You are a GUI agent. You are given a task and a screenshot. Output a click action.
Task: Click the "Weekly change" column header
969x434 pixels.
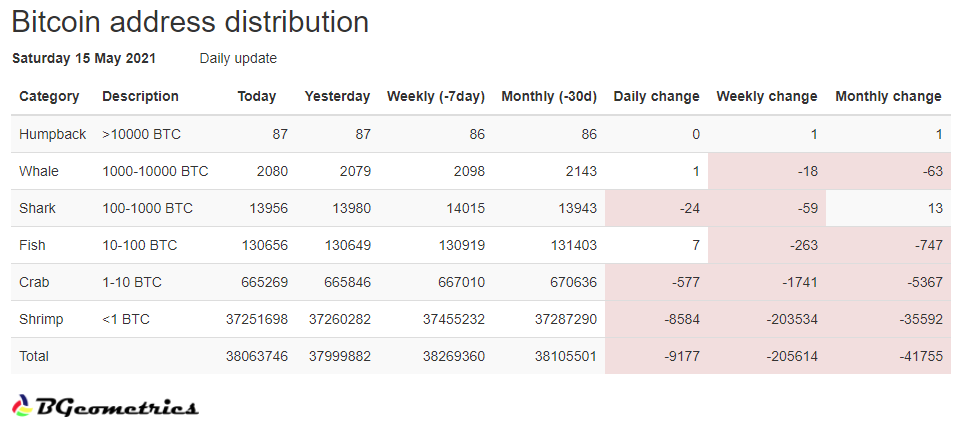[x=766, y=96]
